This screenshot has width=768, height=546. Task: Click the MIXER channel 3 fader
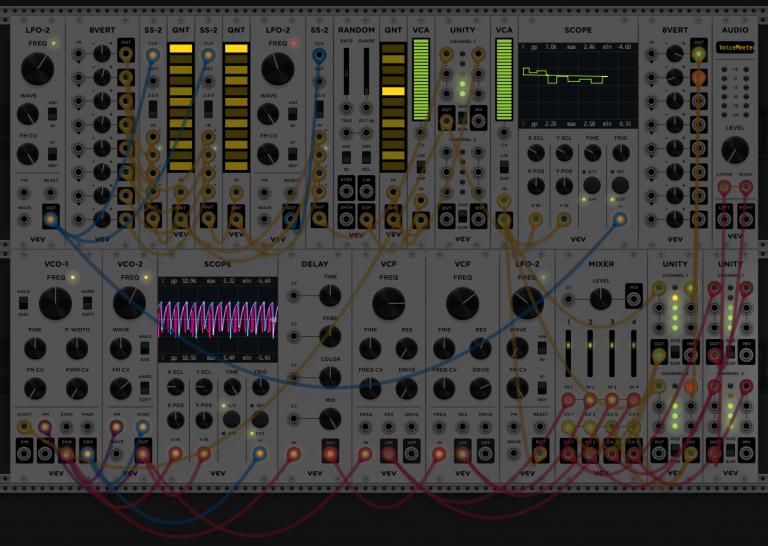click(612, 353)
